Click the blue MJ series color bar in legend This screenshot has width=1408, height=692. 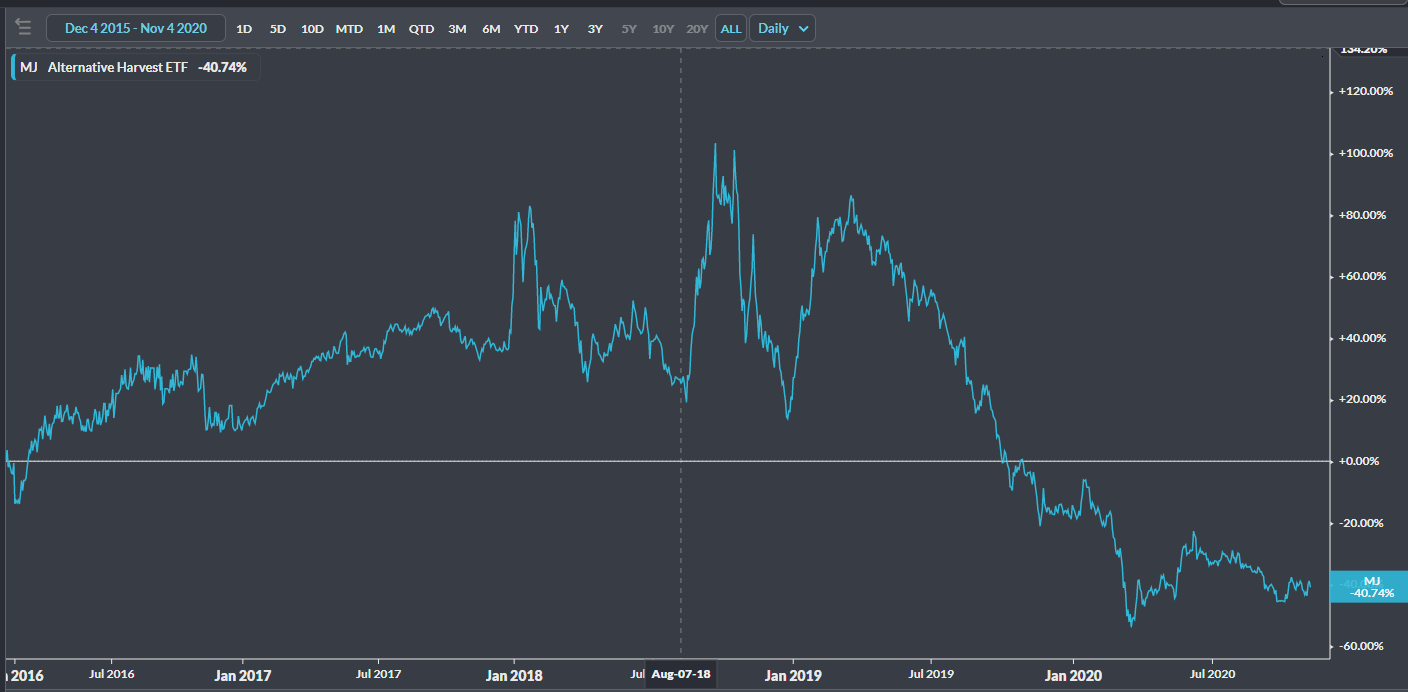[x=13, y=68]
